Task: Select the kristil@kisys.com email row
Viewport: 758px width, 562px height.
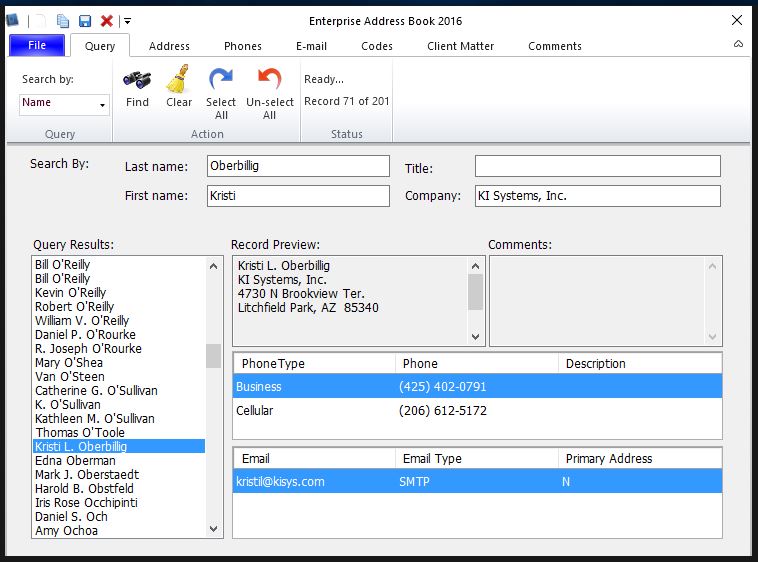Action: [478, 481]
